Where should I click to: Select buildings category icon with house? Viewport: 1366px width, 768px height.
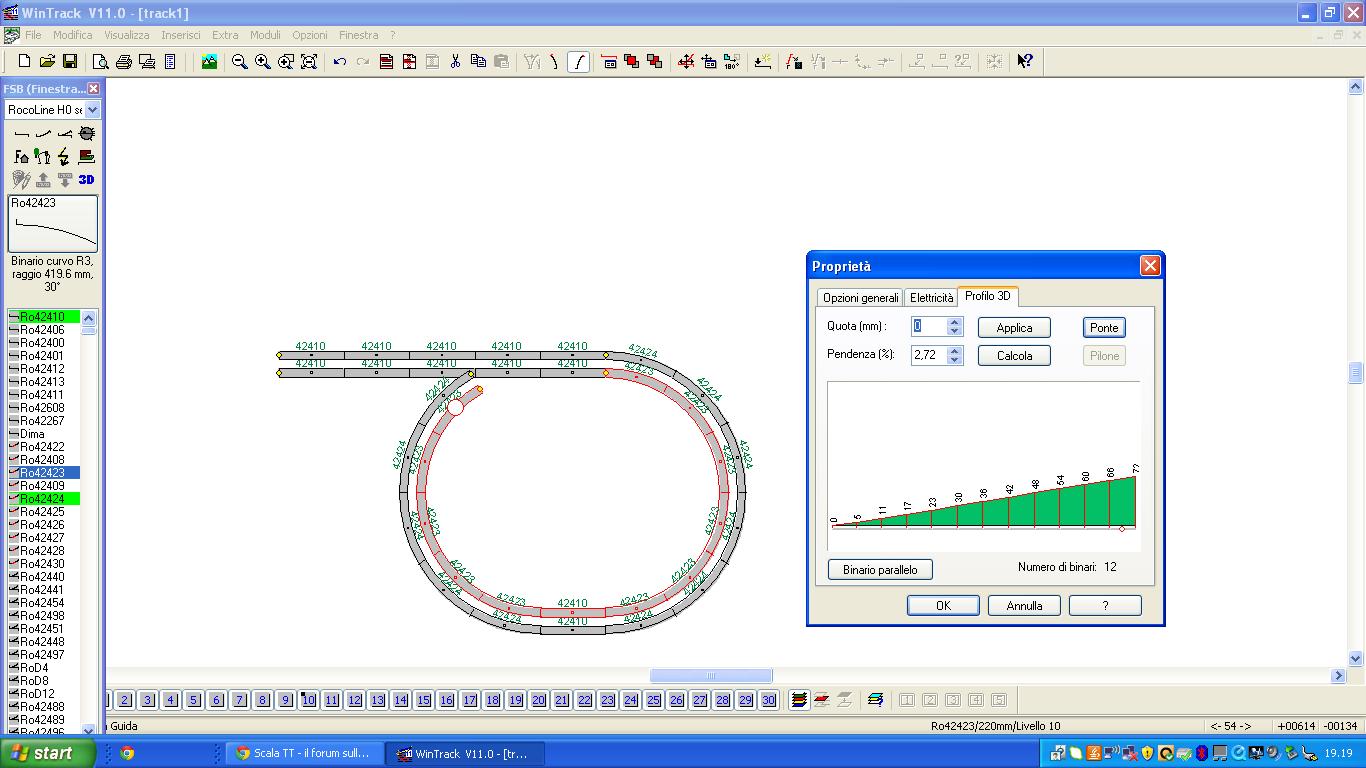point(21,156)
